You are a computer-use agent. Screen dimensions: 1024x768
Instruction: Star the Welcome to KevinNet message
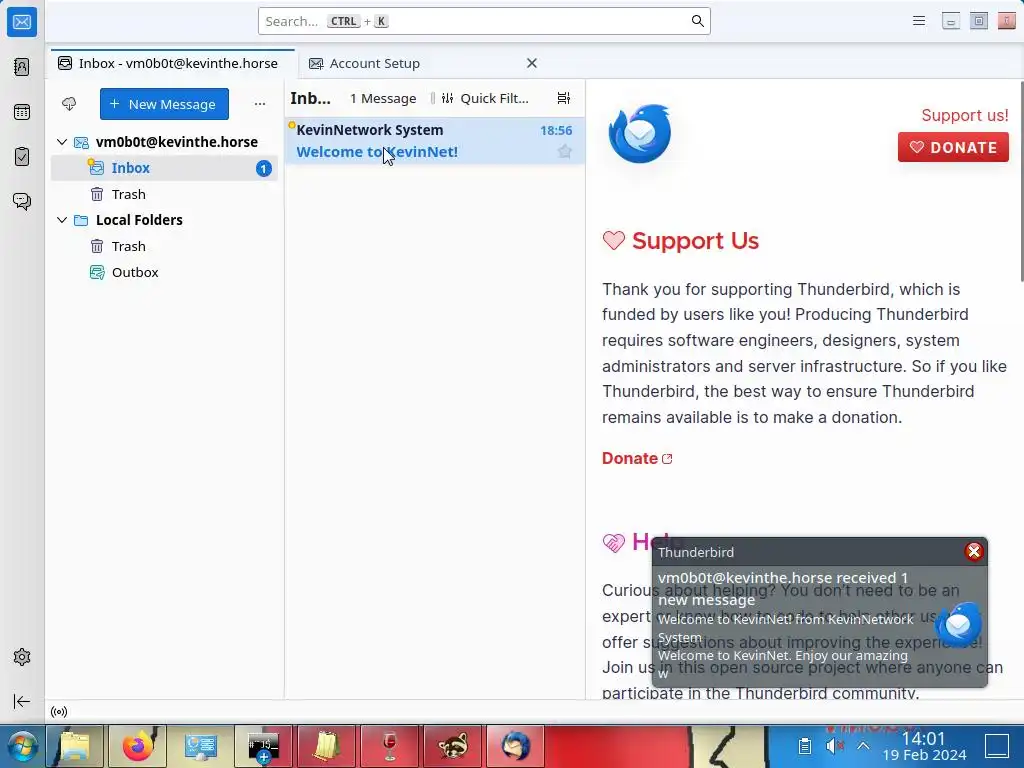pos(565,152)
